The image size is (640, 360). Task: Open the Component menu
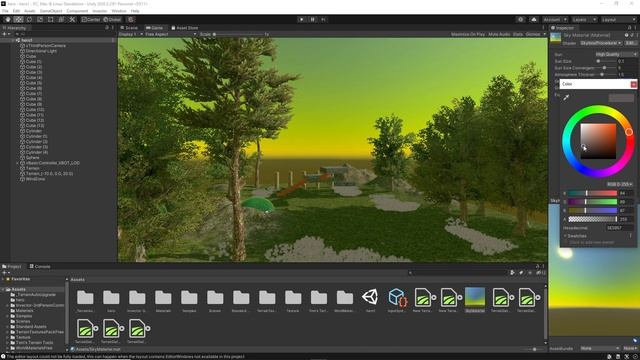[x=77, y=11]
